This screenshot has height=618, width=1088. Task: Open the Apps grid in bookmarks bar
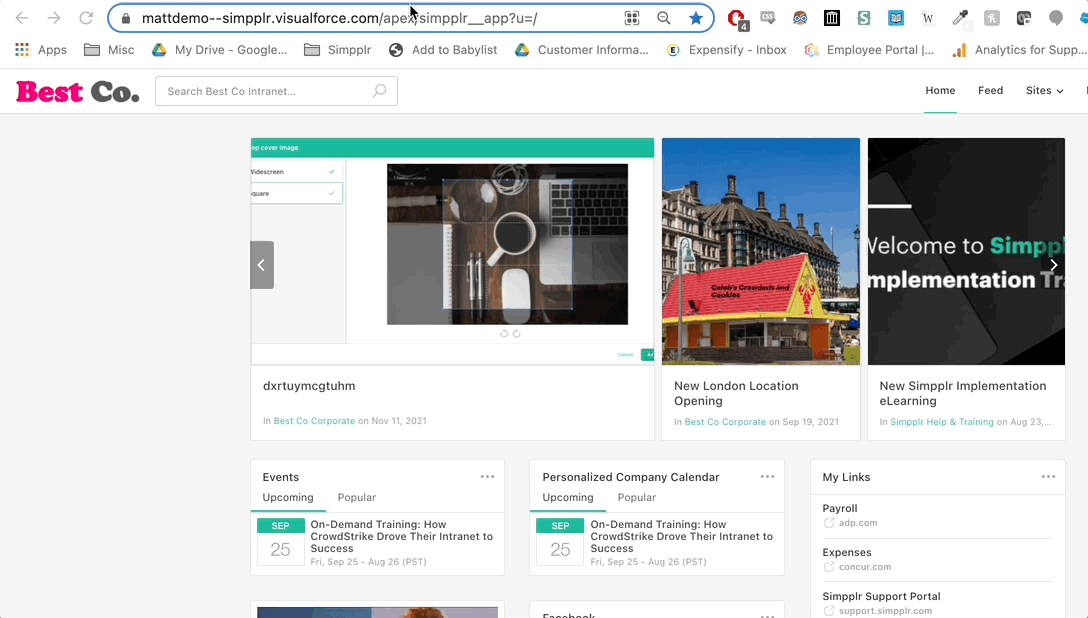tap(41, 50)
